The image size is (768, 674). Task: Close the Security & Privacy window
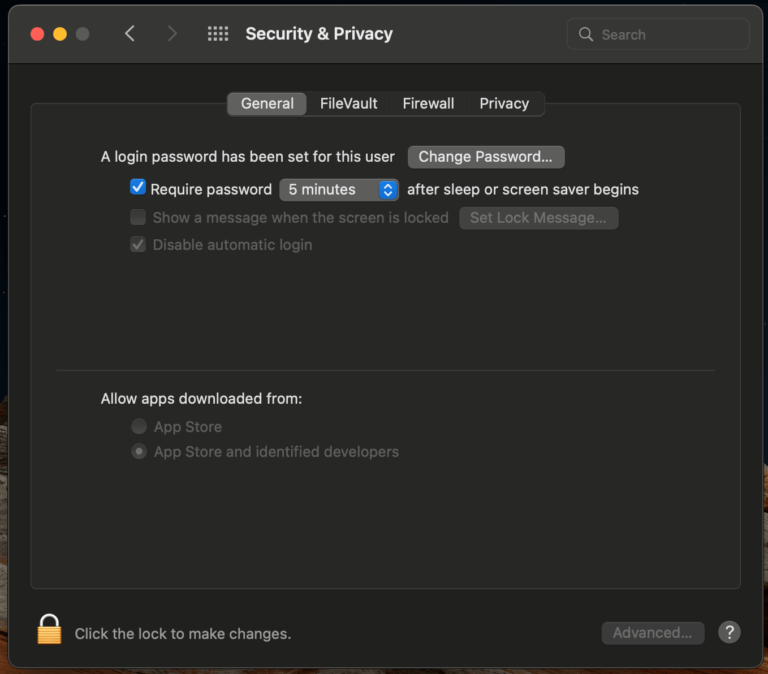click(x=37, y=34)
